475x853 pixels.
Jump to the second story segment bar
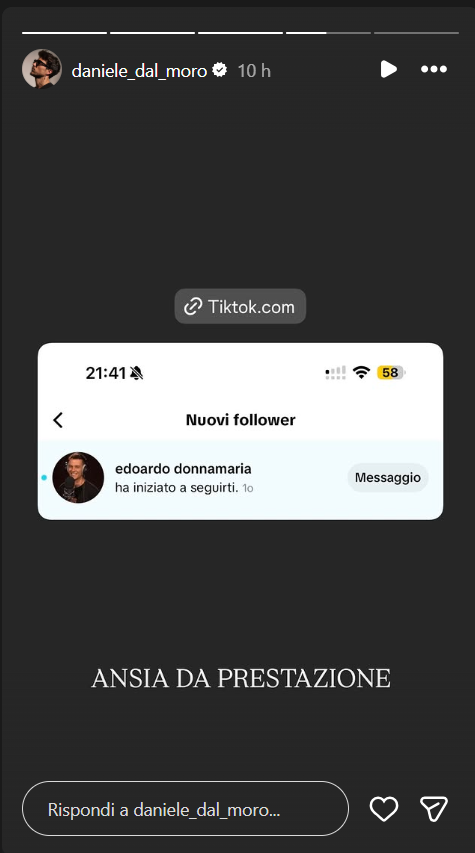[x=152, y=33]
